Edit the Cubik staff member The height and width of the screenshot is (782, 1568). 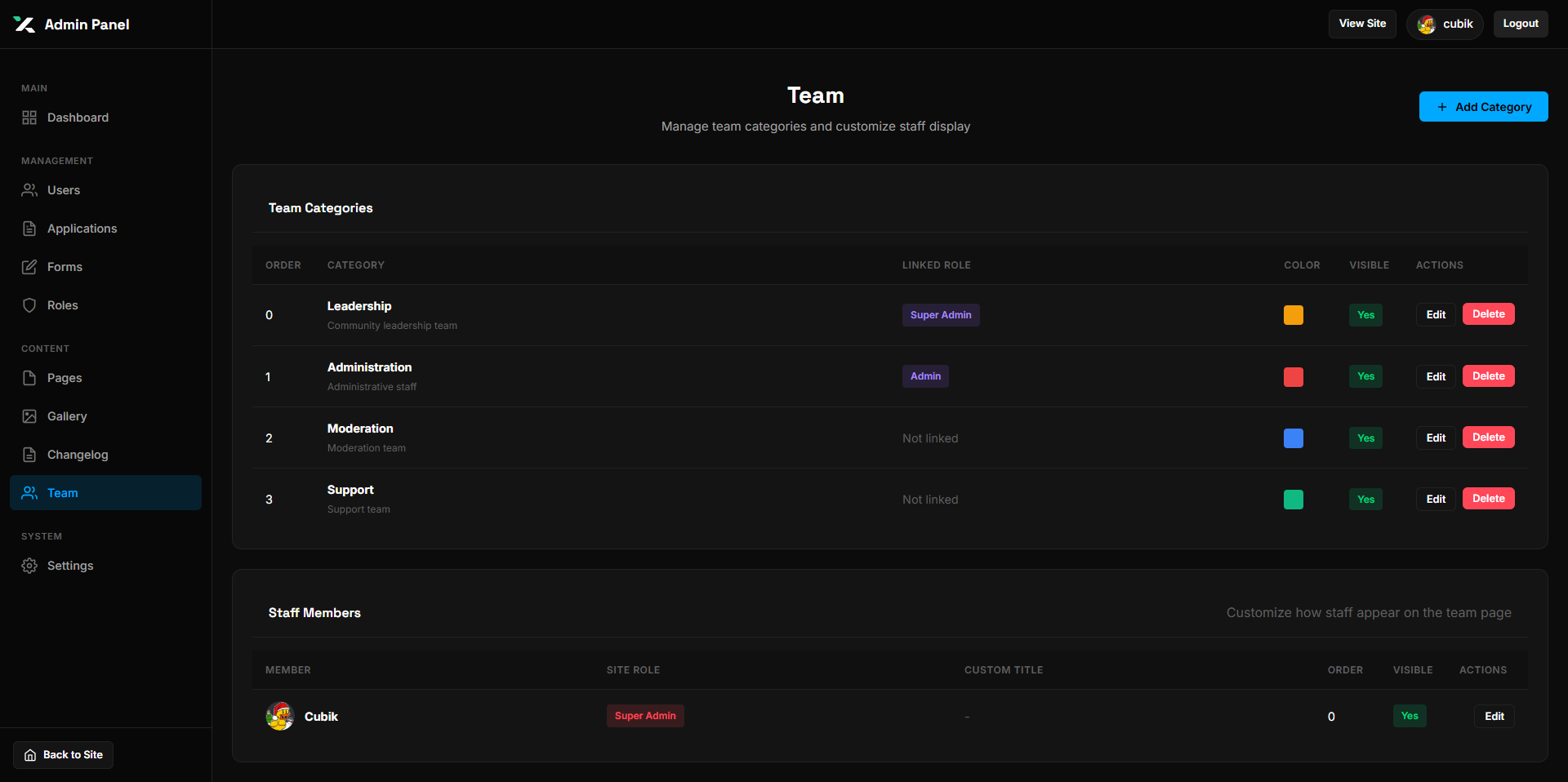pos(1494,716)
